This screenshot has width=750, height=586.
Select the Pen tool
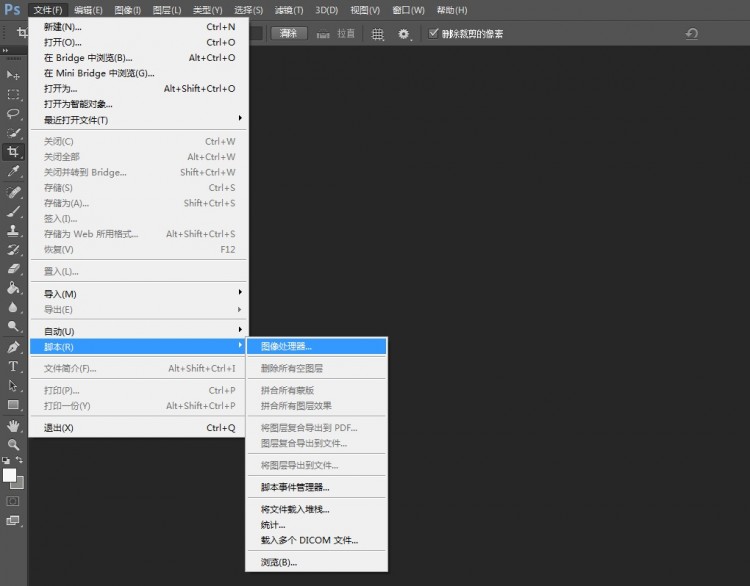[x=13, y=347]
